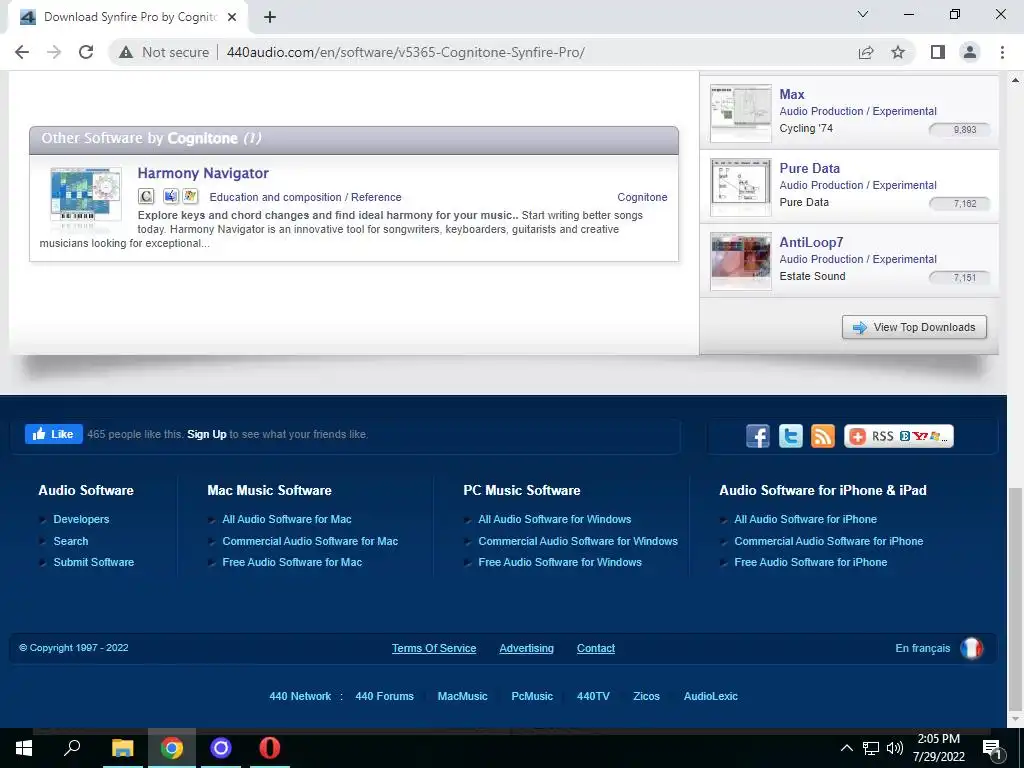Screen dimensions: 1024x768
Task: Click the View Top Downloads button
Action: coord(914,327)
